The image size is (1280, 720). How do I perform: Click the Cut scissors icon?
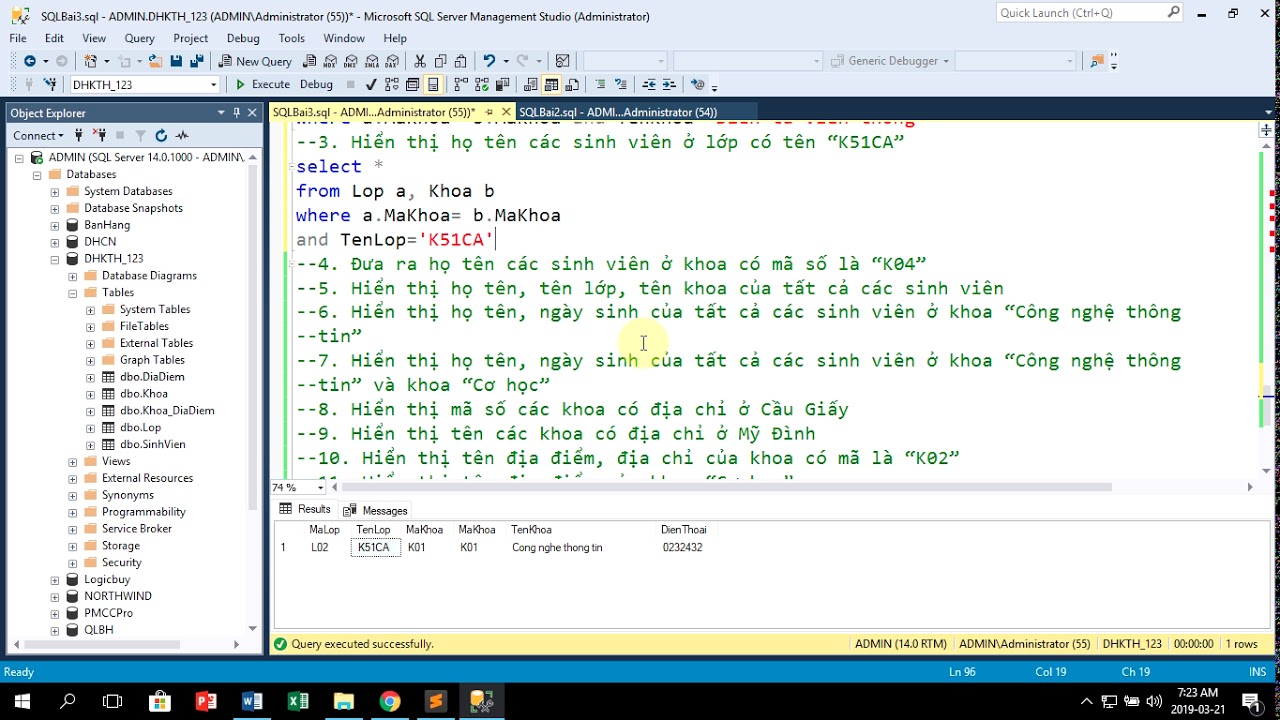420,61
